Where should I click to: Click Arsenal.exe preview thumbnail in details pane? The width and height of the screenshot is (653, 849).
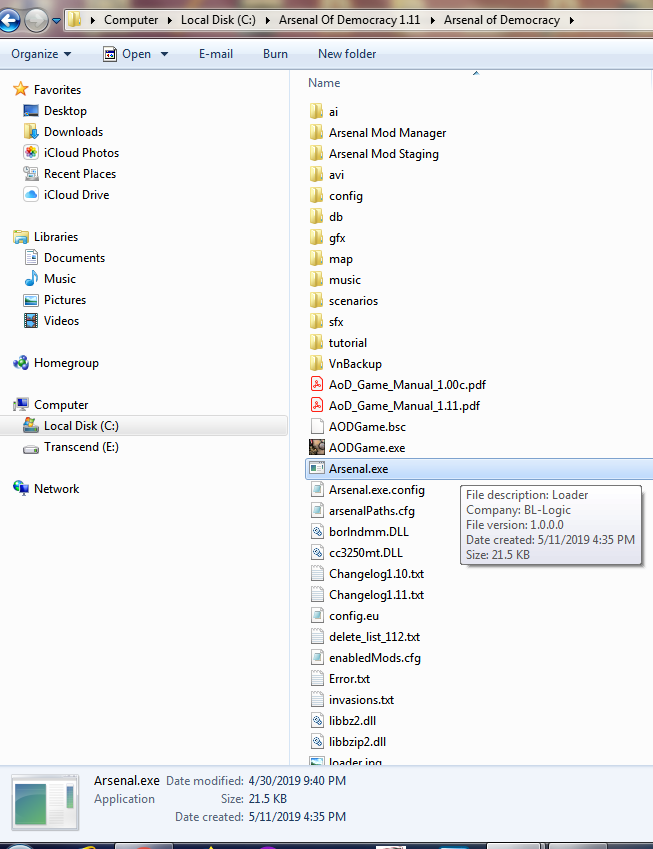(45, 802)
